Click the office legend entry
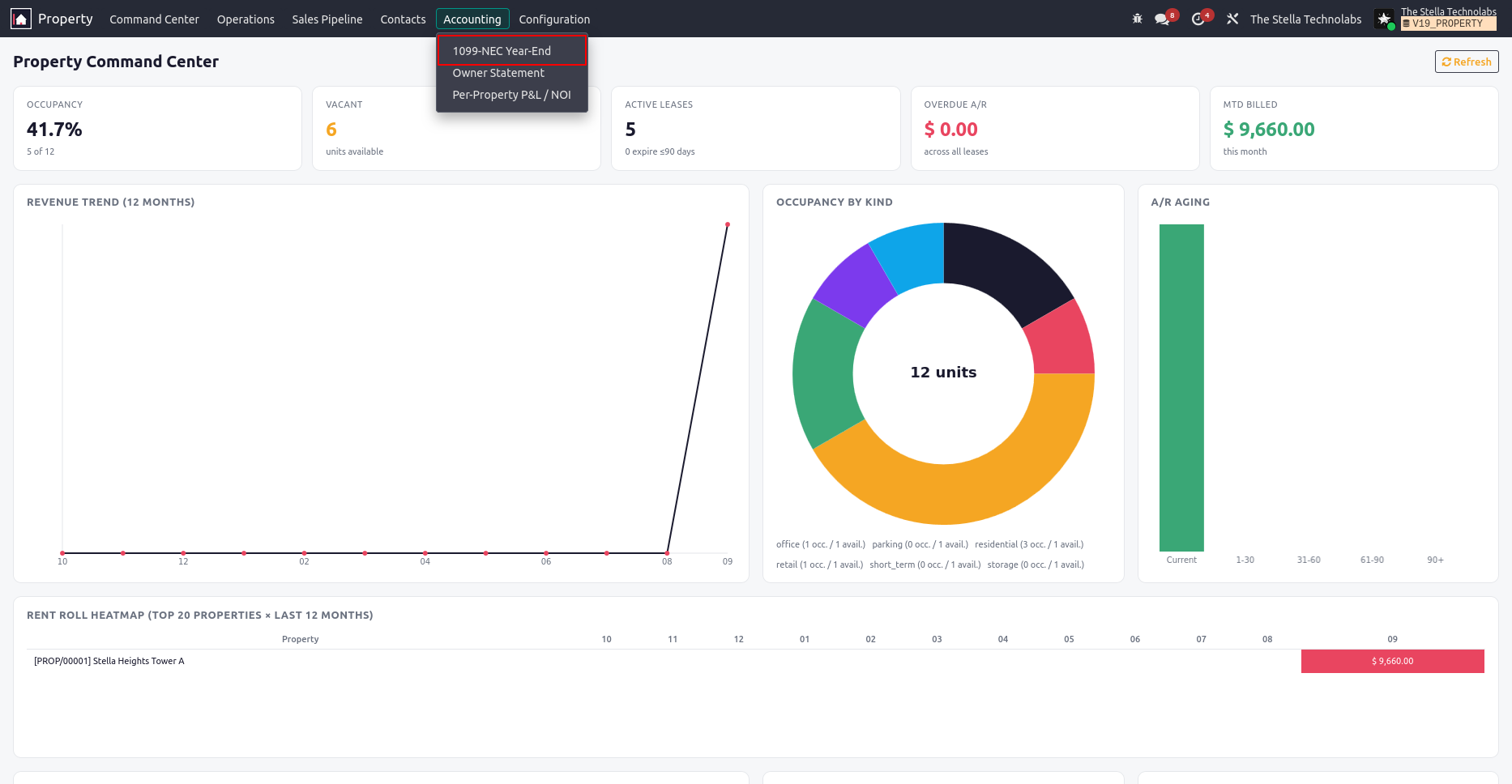 pyautogui.click(x=821, y=544)
